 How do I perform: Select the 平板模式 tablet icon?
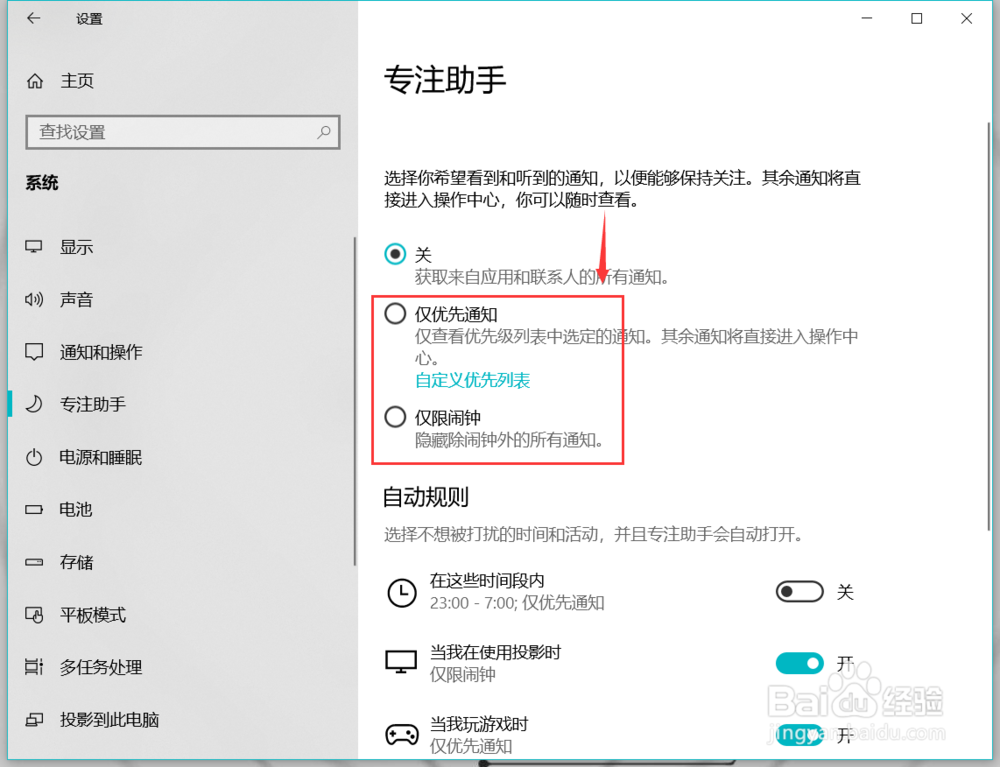34,615
